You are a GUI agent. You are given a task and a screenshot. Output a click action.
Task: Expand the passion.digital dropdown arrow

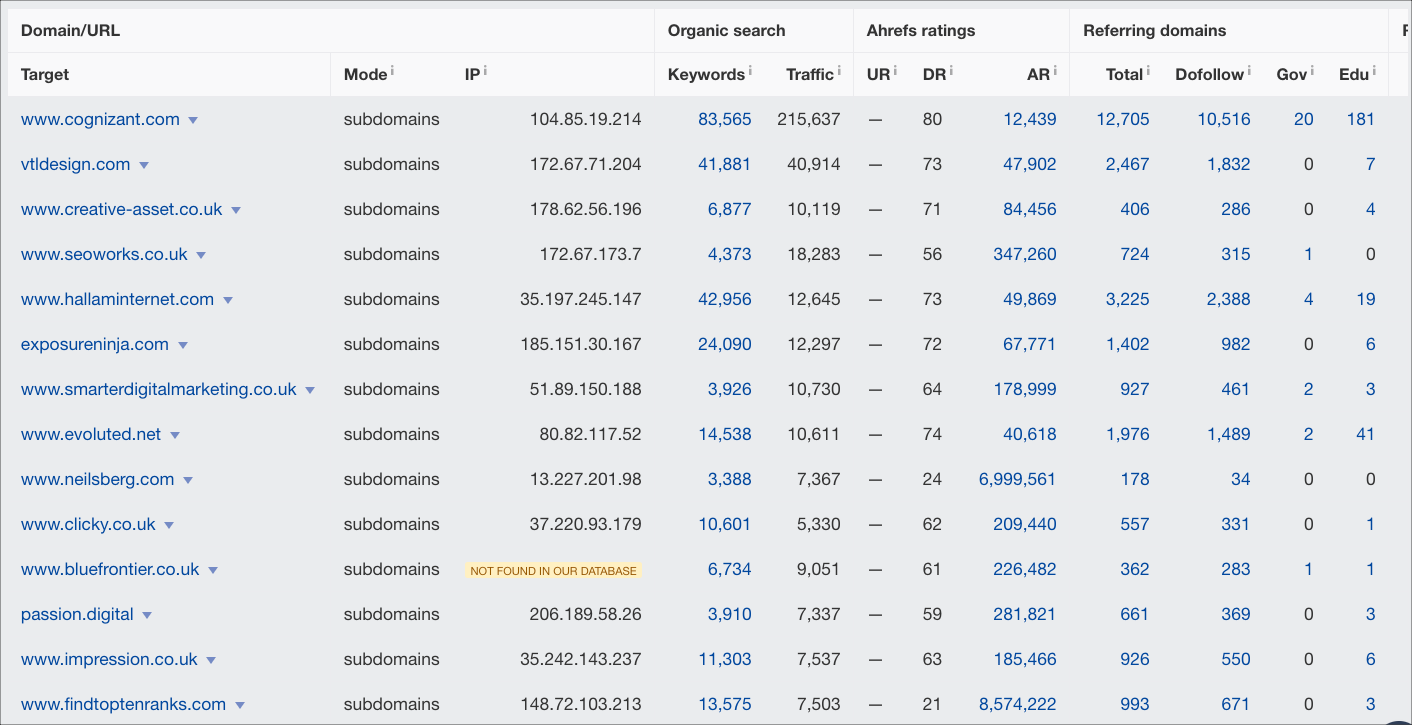(x=147, y=615)
